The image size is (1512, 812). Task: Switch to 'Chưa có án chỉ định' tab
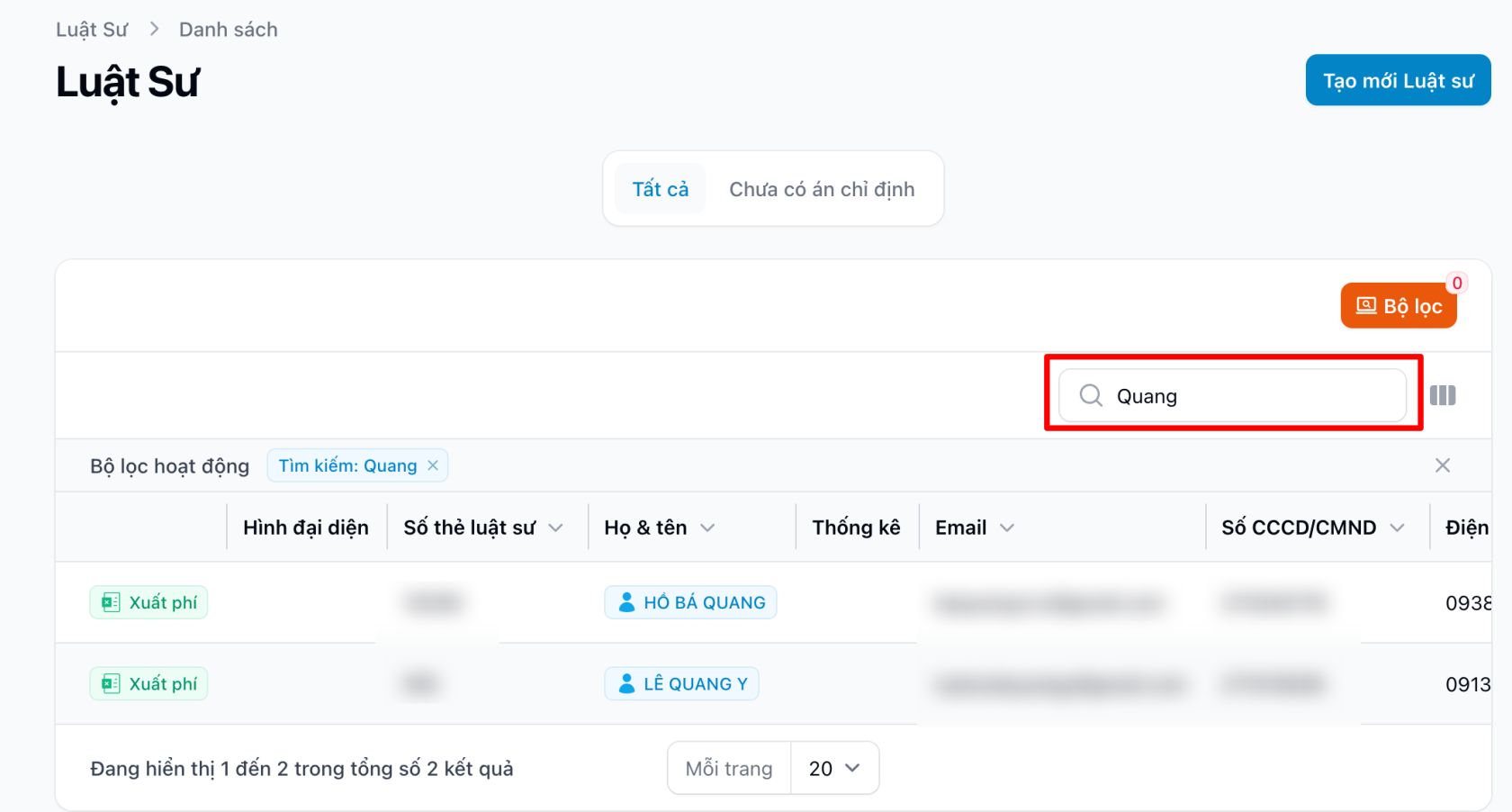click(x=821, y=189)
